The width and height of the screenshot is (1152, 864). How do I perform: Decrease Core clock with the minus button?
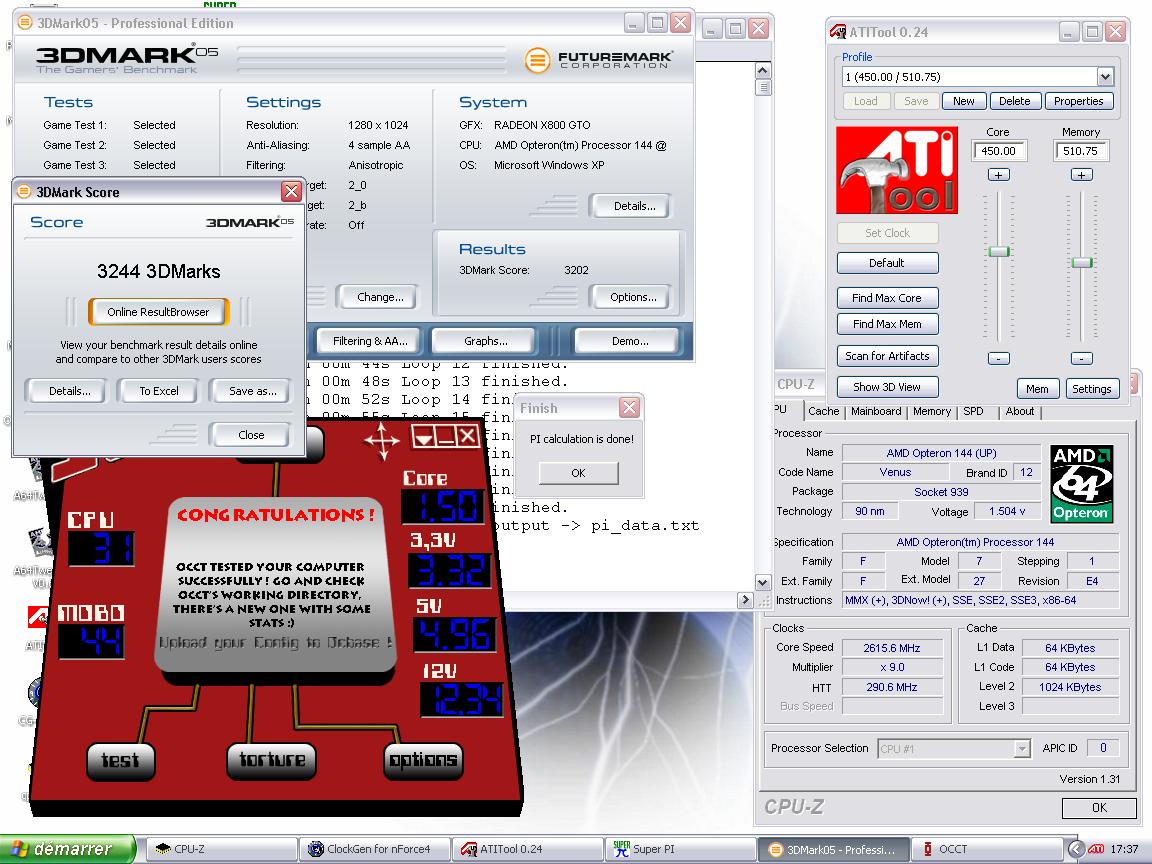point(998,359)
